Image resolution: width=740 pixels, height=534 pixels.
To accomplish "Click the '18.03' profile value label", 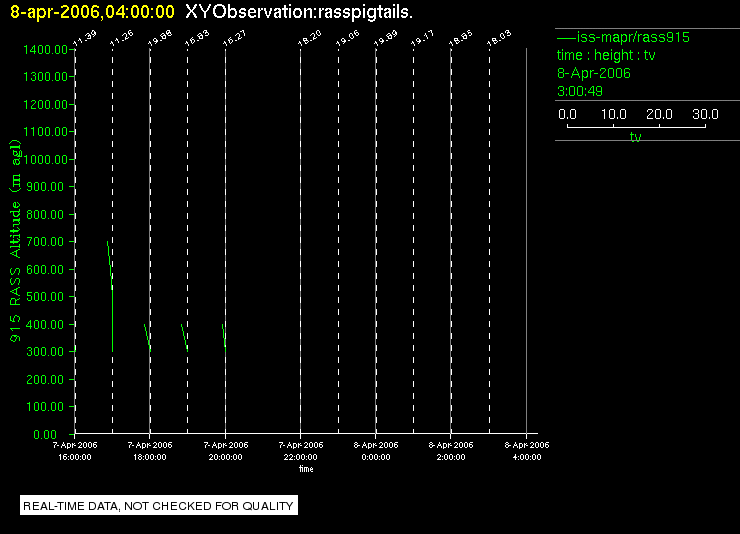I will [499, 38].
